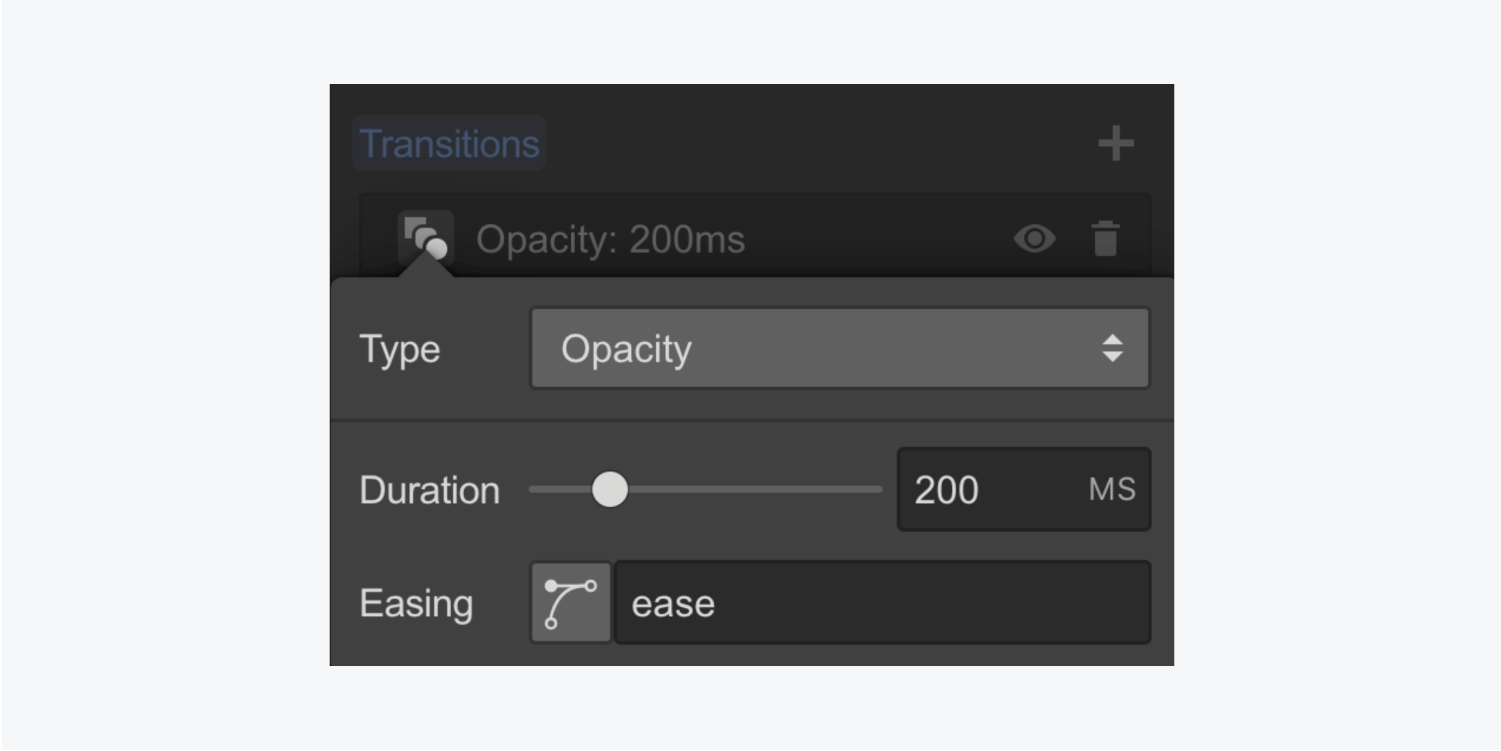
Task: Click the Duration property label
Action: tap(429, 491)
